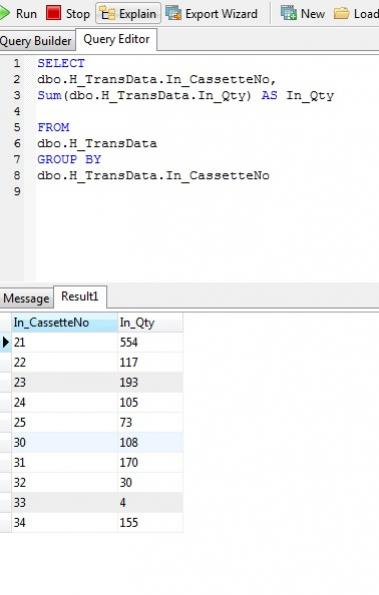Select the cell with cassette number 34
379x595 pixels.
click(x=64, y=523)
